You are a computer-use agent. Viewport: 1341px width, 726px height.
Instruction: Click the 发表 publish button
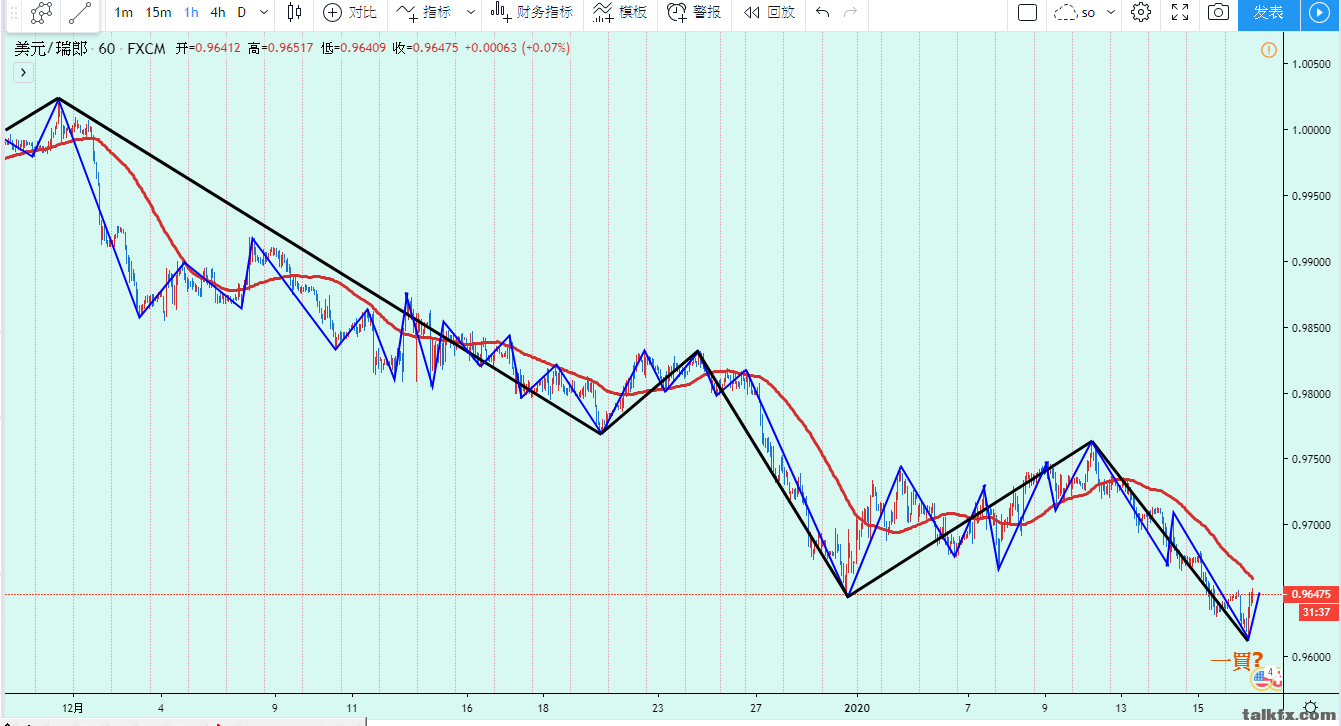click(x=1268, y=13)
